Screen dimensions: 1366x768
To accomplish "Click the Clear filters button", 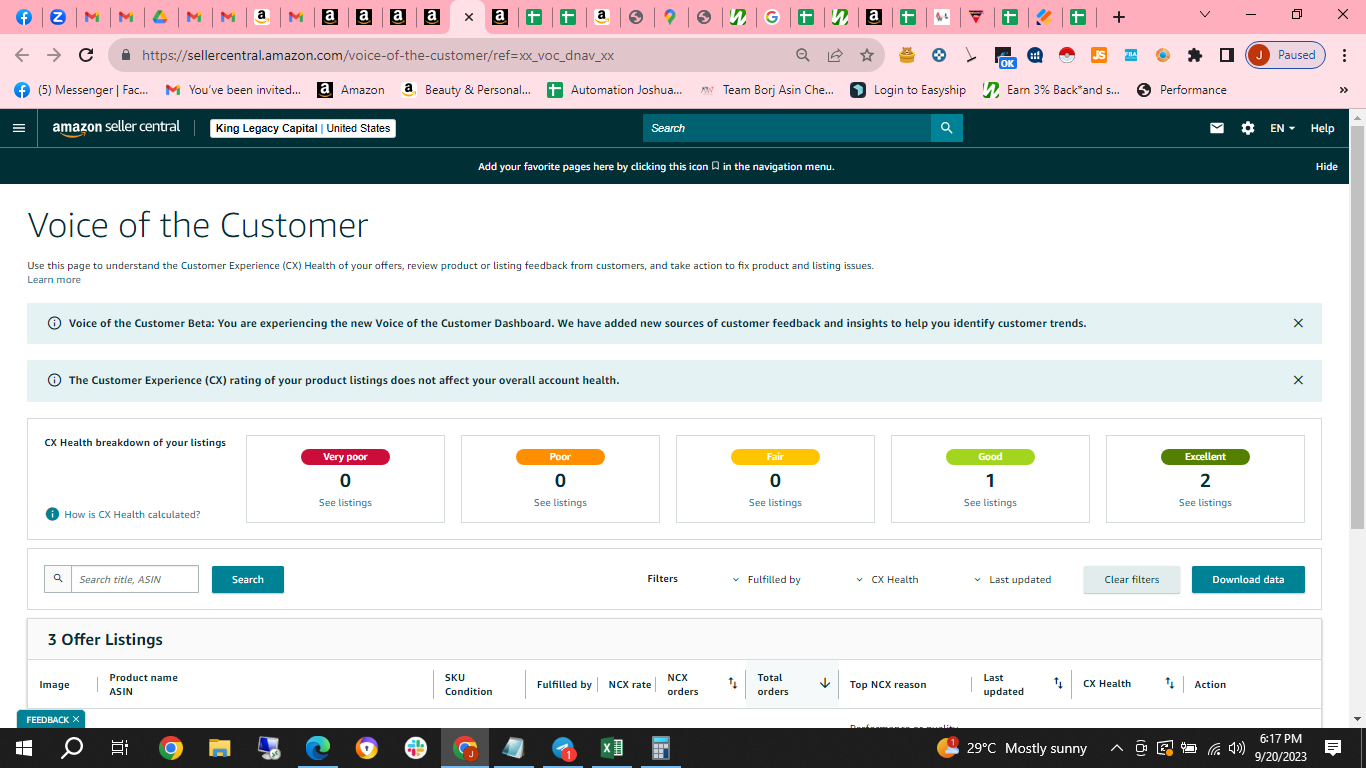I will point(1132,579).
